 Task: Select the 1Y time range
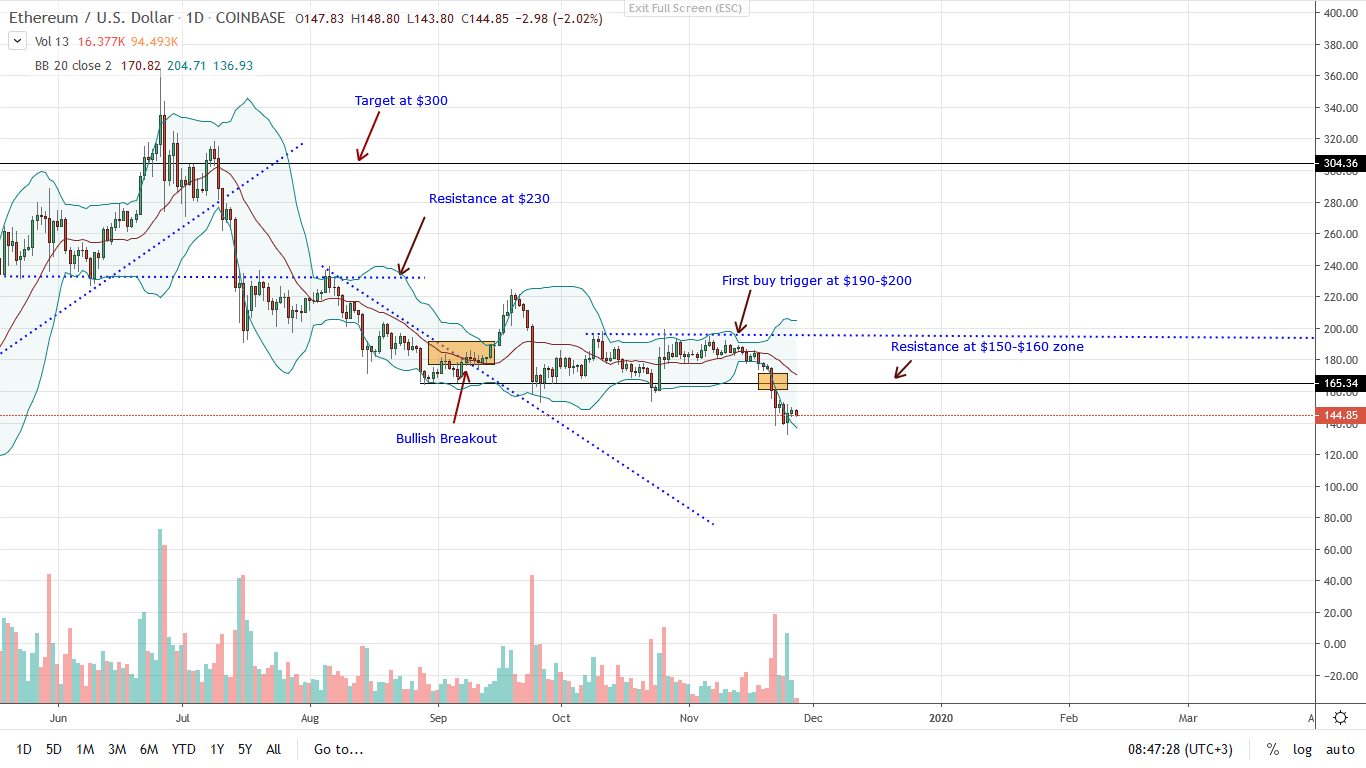tap(216, 749)
